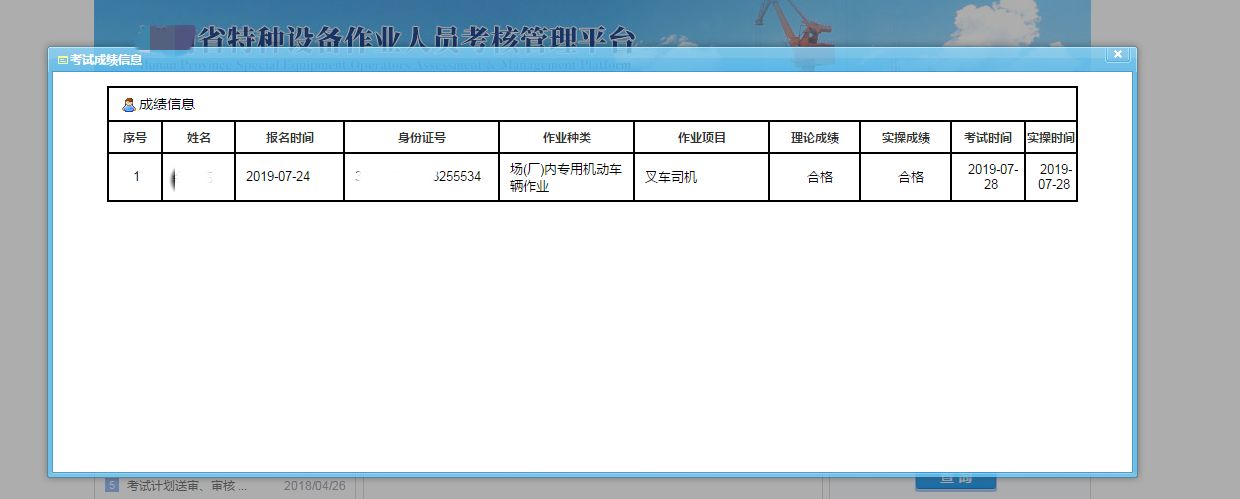The image size is (1240, 499).
Task: Click the 考试时间 column header
Action: [x=988, y=138]
